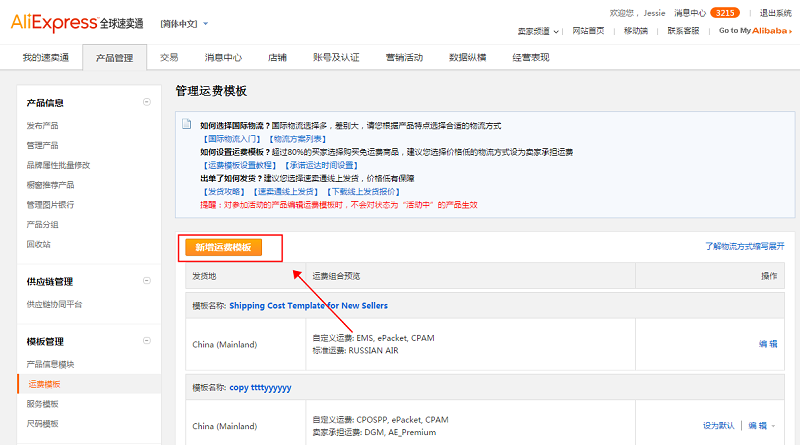800x445 pixels.
Task: Open 消息中心 navigation tab
Action: click(223, 57)
